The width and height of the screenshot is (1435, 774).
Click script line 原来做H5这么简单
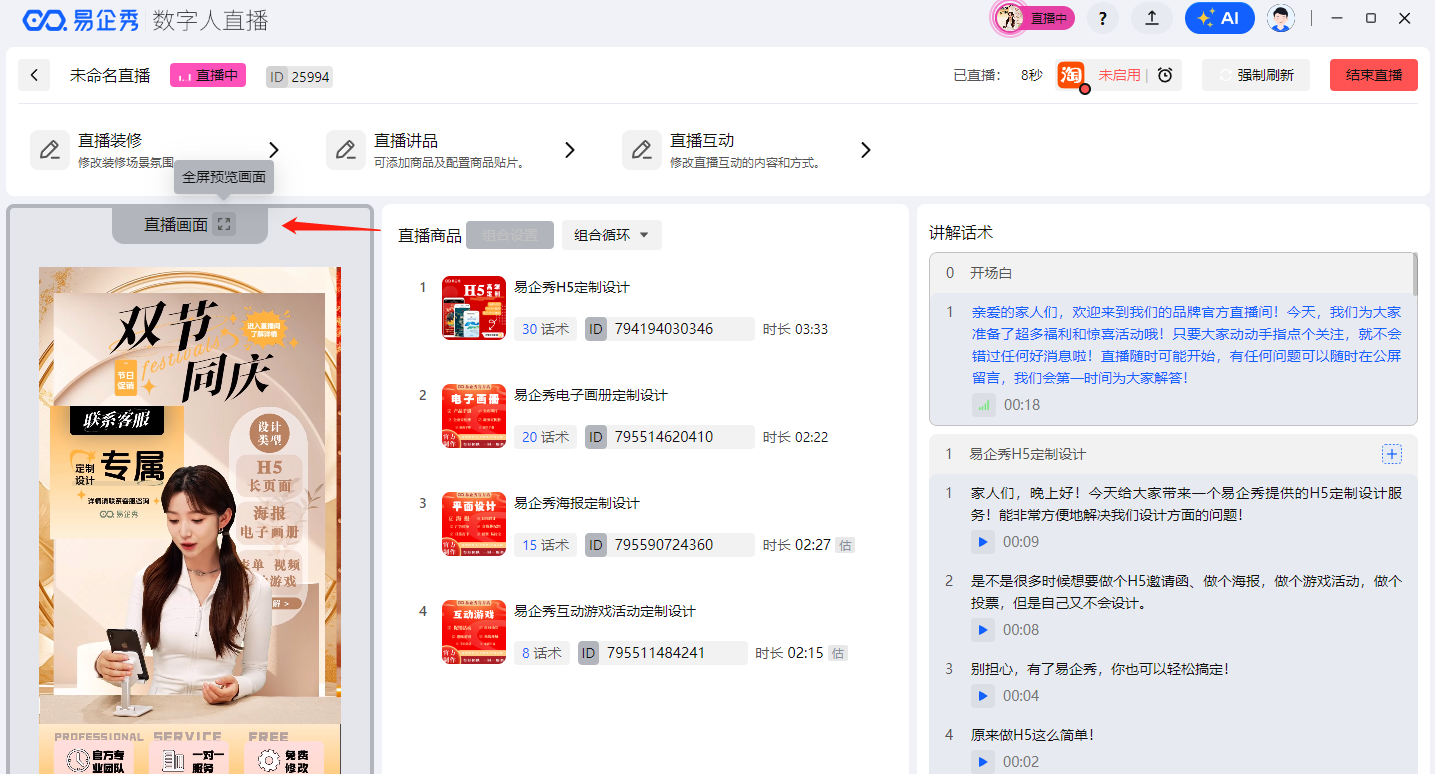tap(1033, 735)
